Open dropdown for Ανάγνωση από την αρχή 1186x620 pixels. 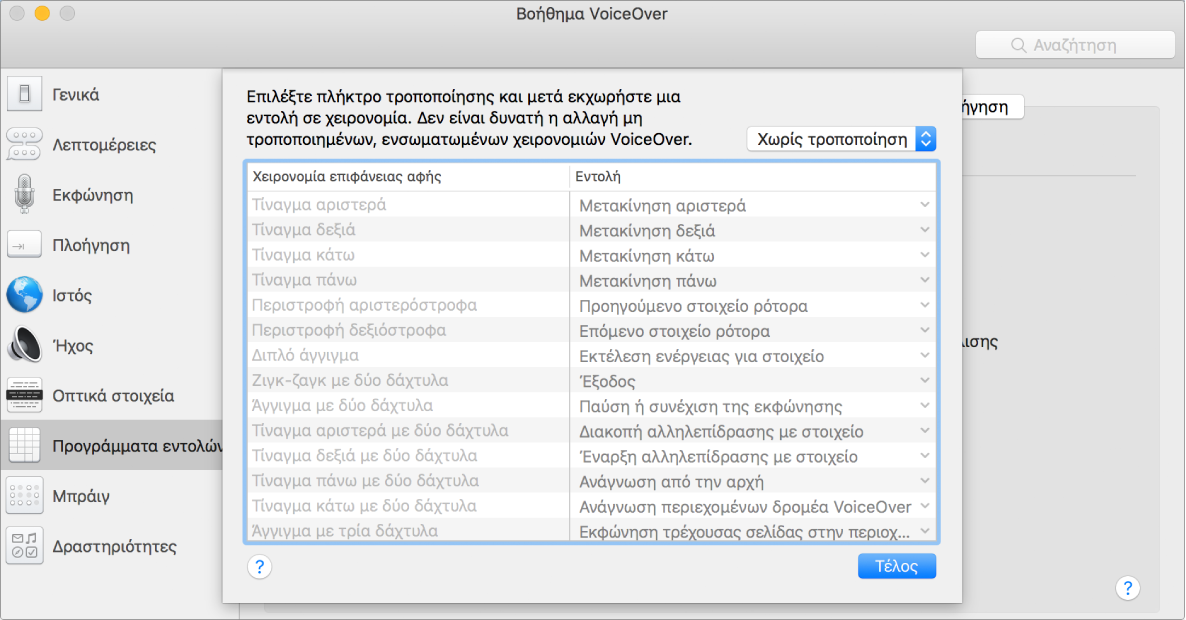point(924,481)
